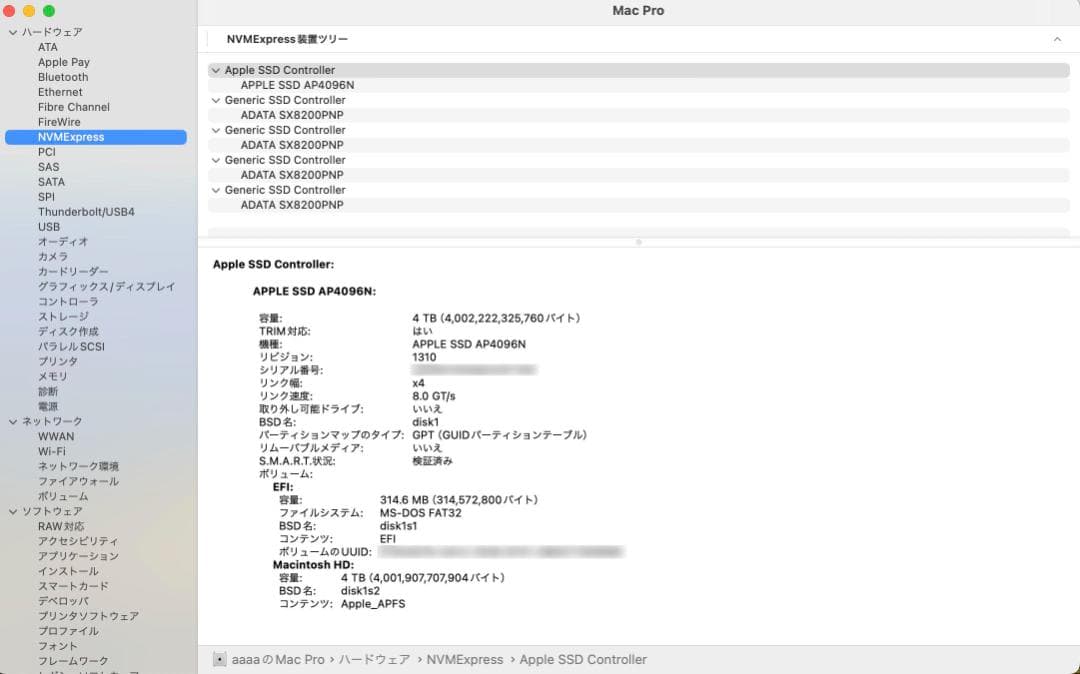The height and width of the screenshot is (674, 1080).
Task: Select ATA in the hardware sidebar
Action: (46, 46)
